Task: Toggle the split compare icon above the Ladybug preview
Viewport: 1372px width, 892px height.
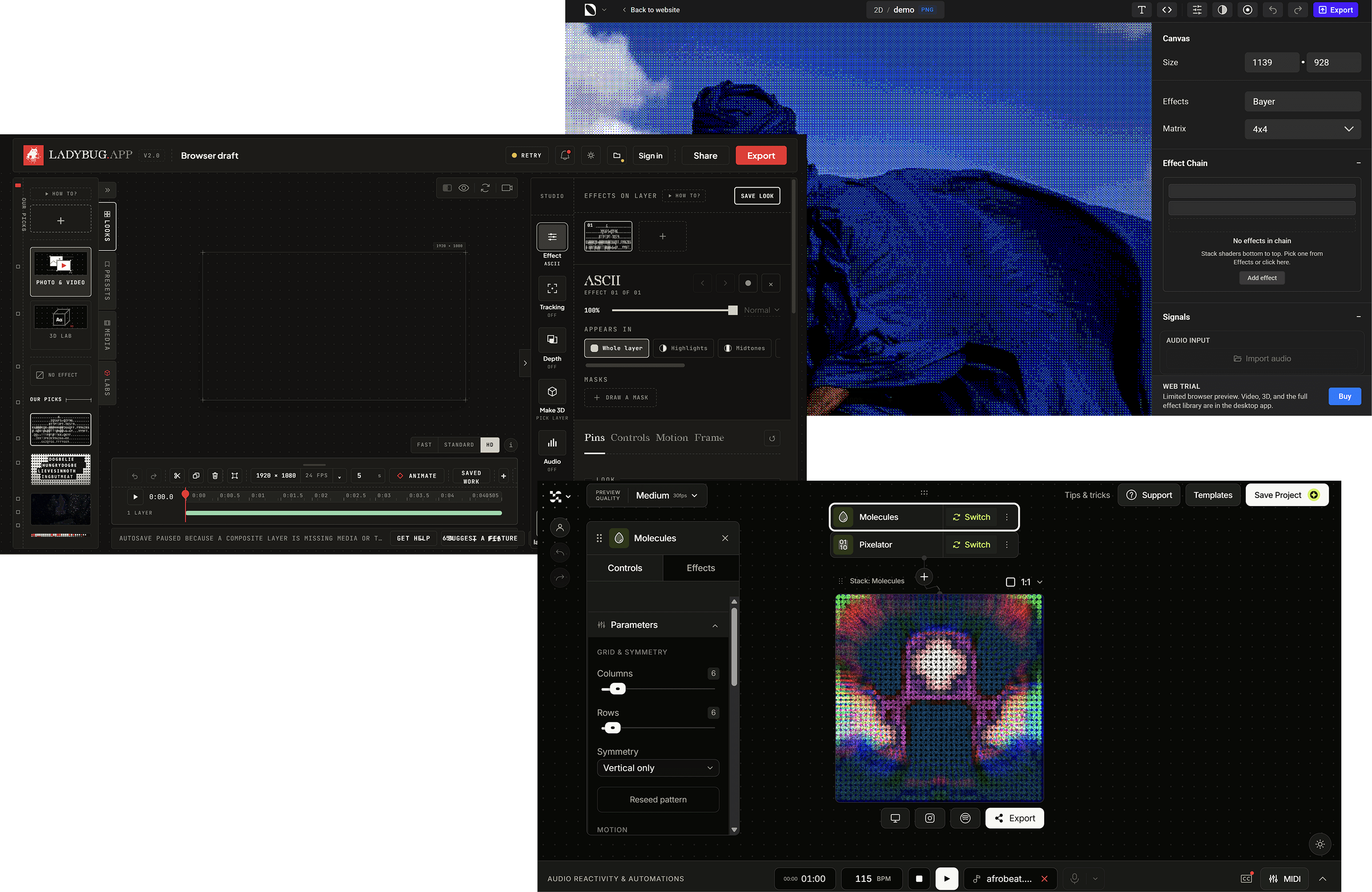Action: point(447,188)
